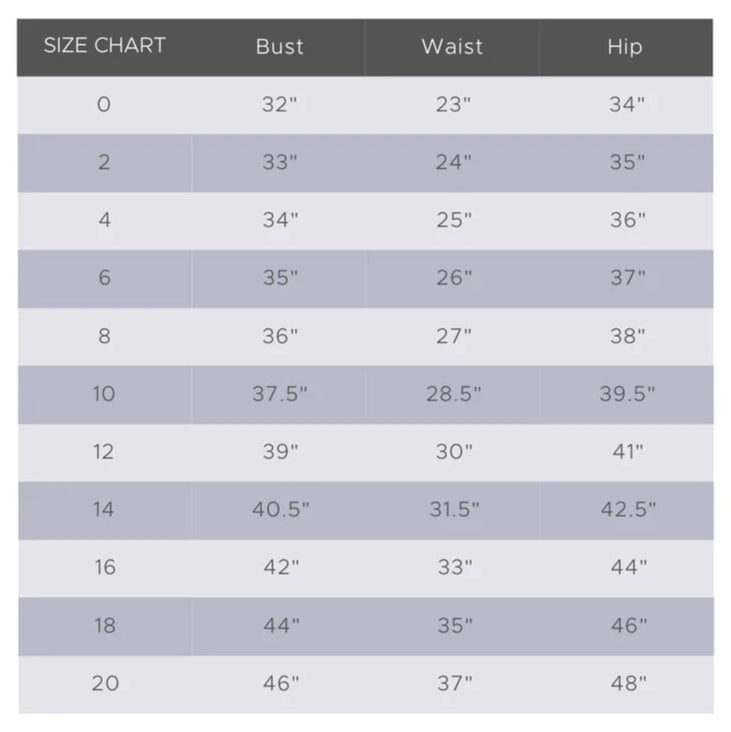This screenshot has height=732, width=731.
Task: Select the Hip column header
Action: pos(625,47)
